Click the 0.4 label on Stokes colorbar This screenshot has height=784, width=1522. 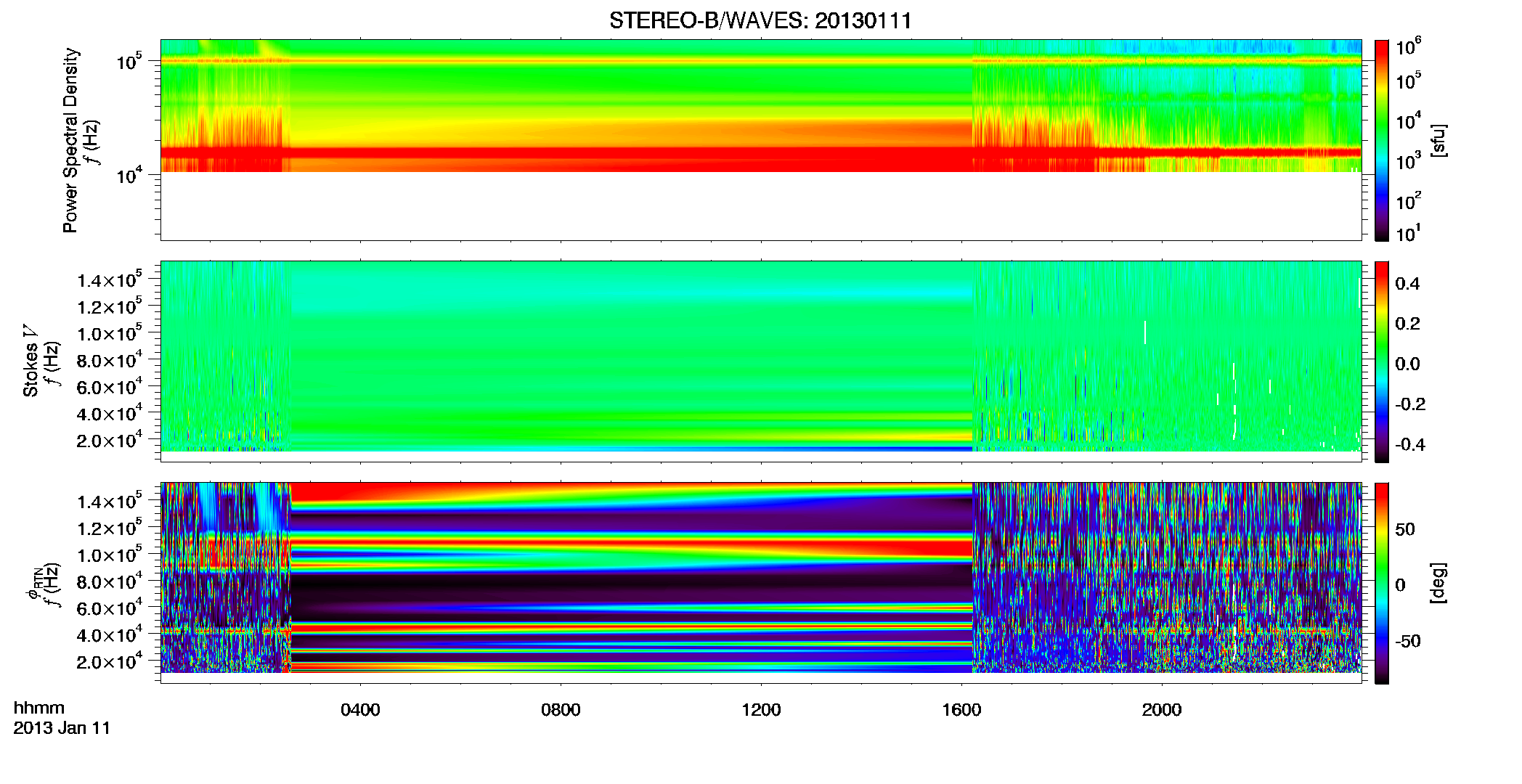click(1407, 284)
